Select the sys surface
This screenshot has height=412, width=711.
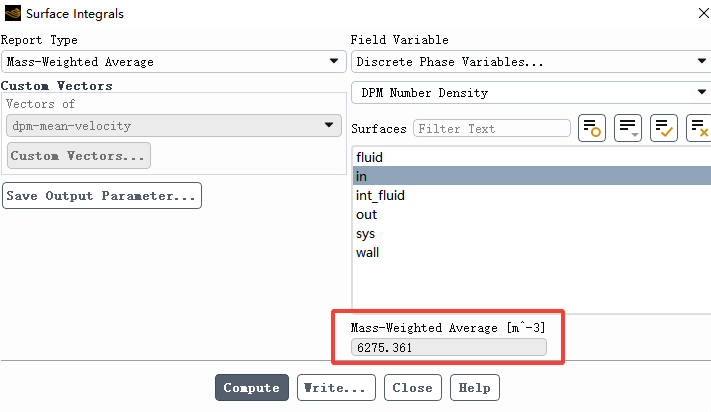pos(531,233)
